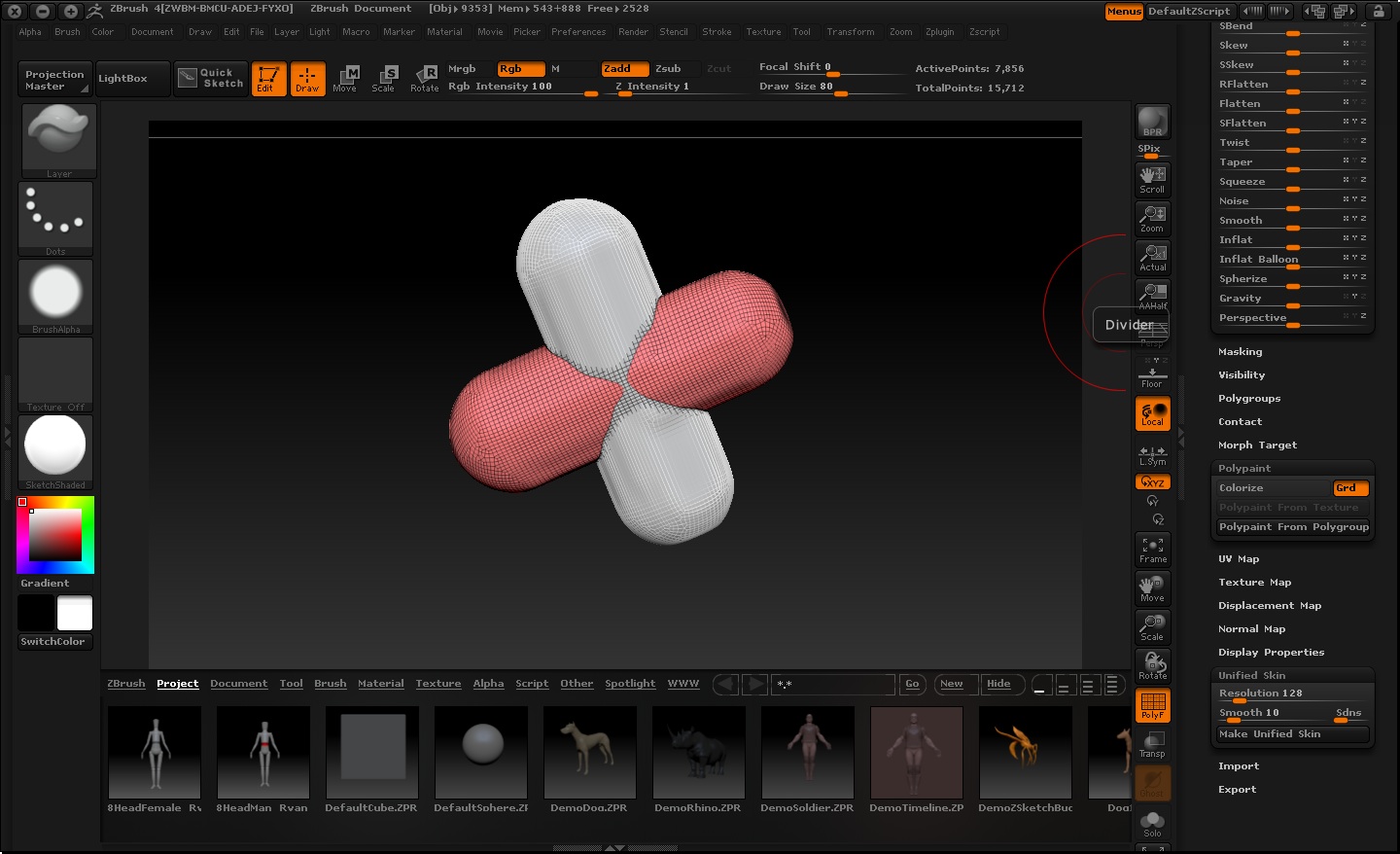
Task: Open the Preferences menu
Action: point(577,32)
